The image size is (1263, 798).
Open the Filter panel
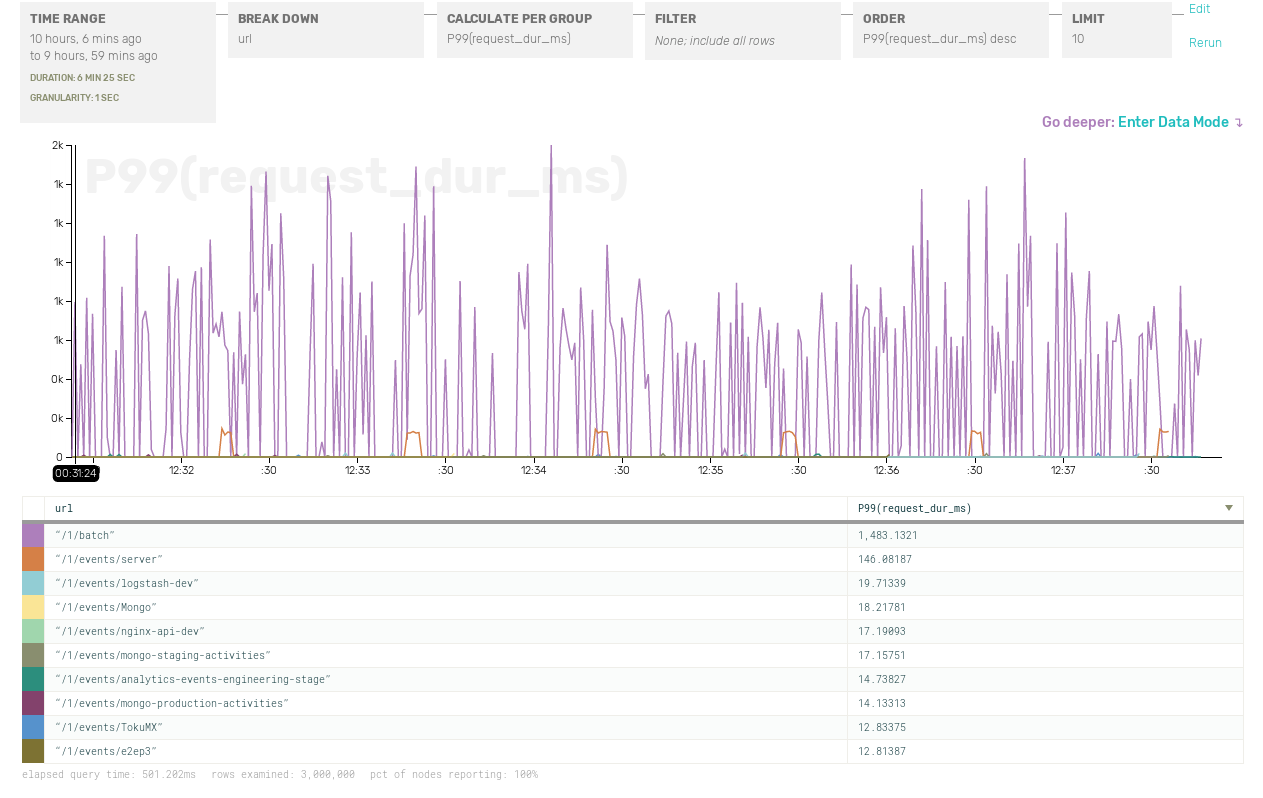pos(742,31)
